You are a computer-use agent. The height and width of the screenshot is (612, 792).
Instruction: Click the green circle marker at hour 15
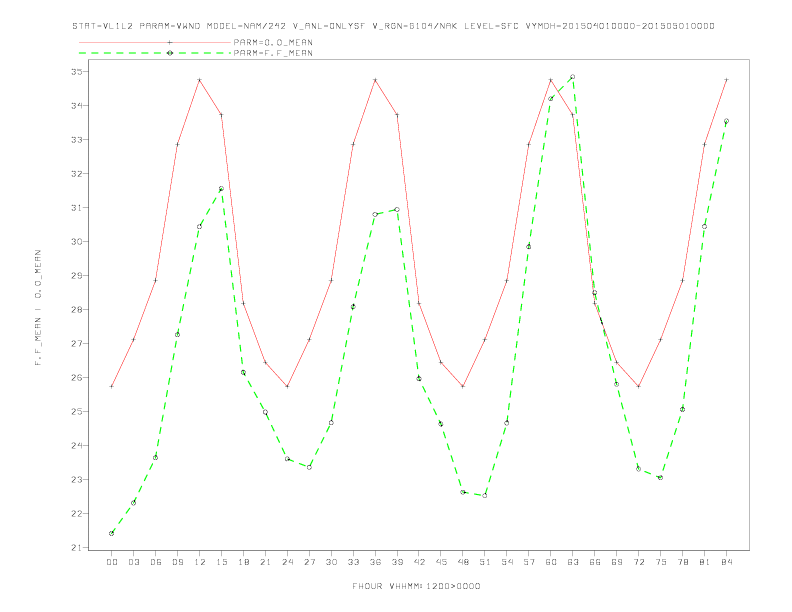[x=221, y=189]
